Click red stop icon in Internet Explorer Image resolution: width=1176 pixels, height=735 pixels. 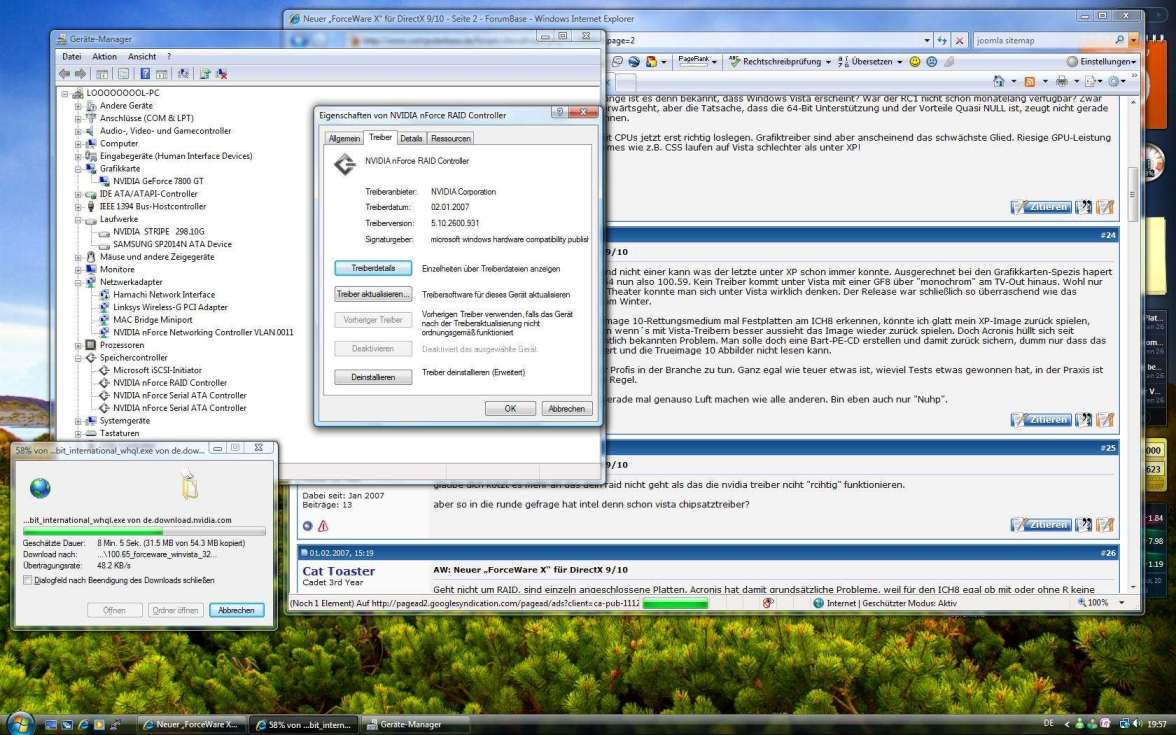[x=958, y=40]
